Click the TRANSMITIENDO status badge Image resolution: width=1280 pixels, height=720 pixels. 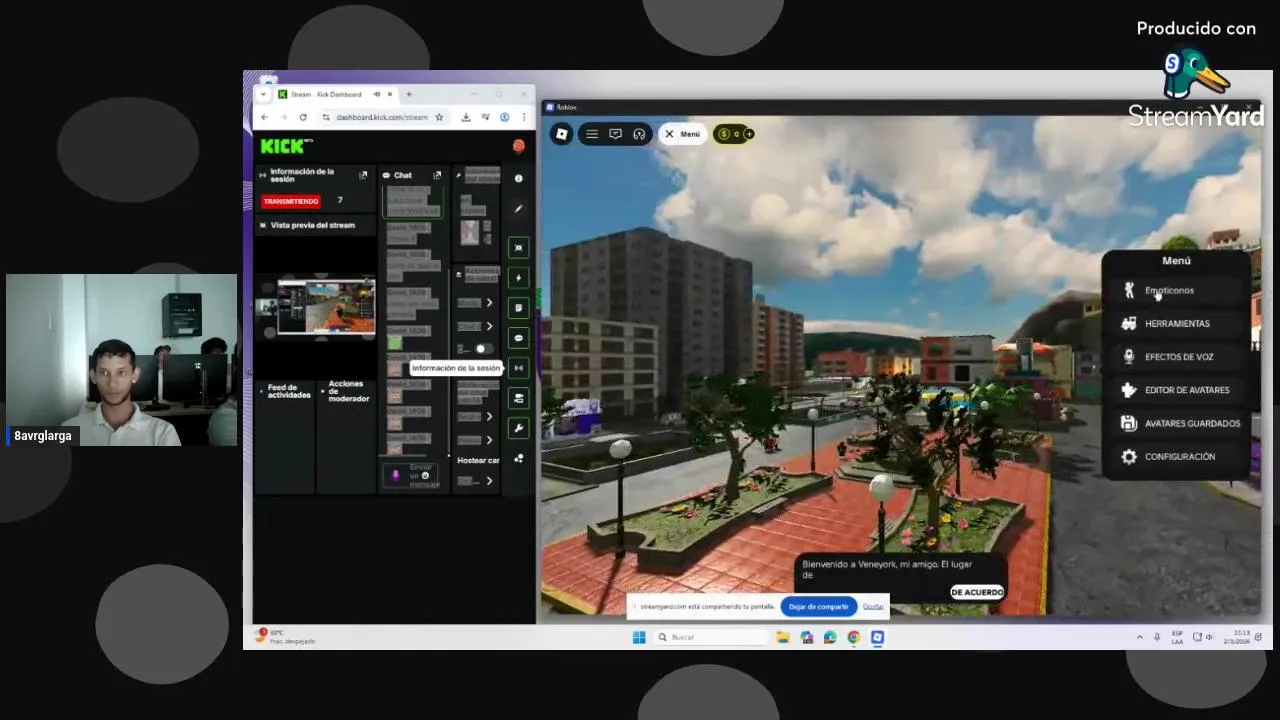click(x=291, y=201)
